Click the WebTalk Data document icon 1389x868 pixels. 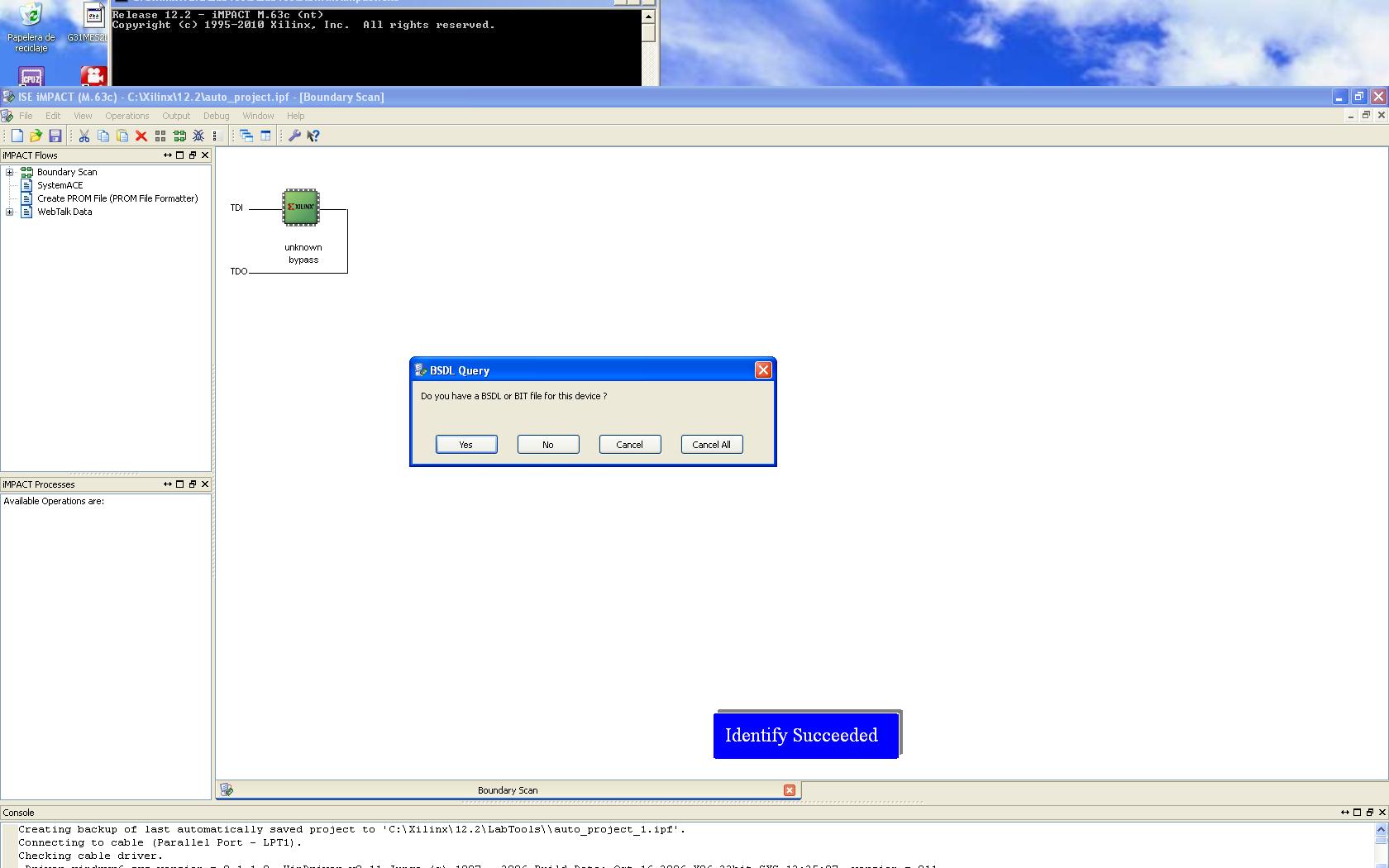click(x=26, y=212)
